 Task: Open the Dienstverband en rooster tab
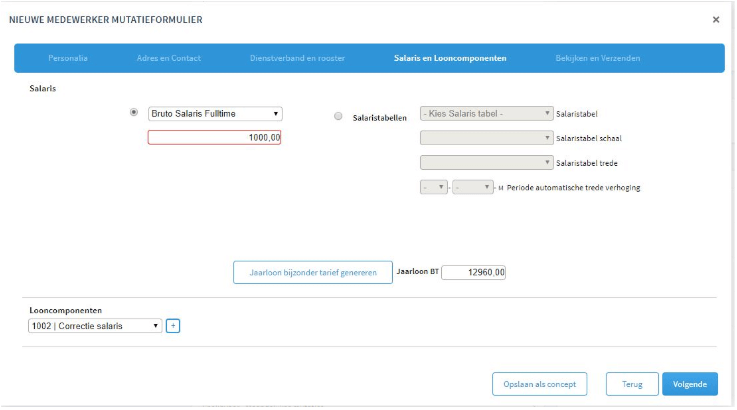tap(297, 58)
